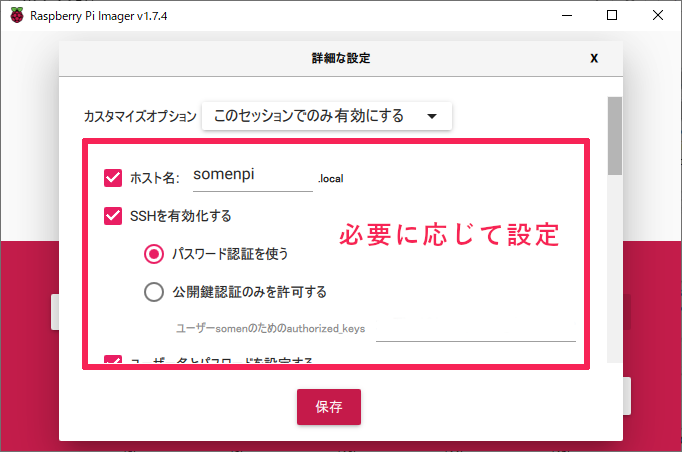Toggle the ホスト名 checkbox
The height and width of the screenshot is (452, 682).
[x=113, y=177]
